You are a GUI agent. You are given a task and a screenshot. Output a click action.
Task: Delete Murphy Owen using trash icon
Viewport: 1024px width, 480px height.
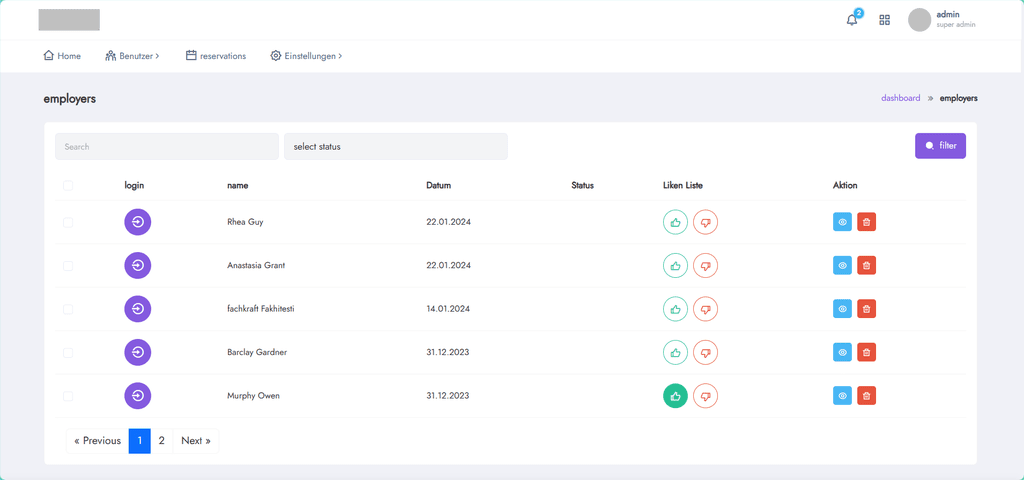click(867, 396)
